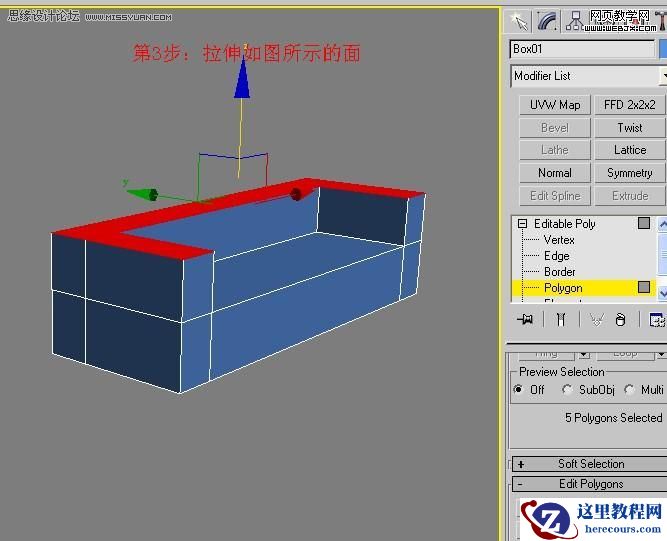
Task: Click gray square icon beside Editable Poly
Action: [644, 223]
